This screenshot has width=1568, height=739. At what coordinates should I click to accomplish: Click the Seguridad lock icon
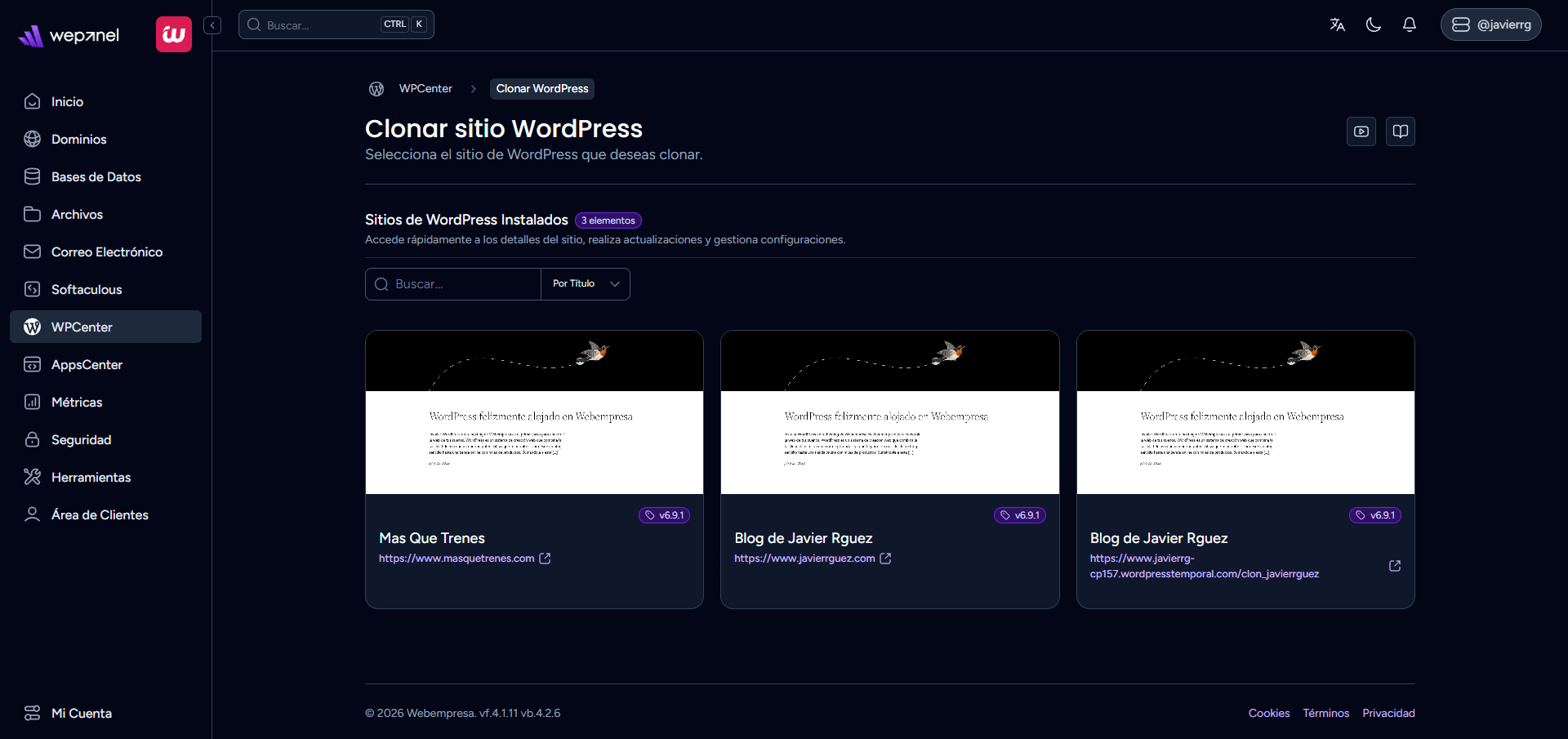coord(33,439)
